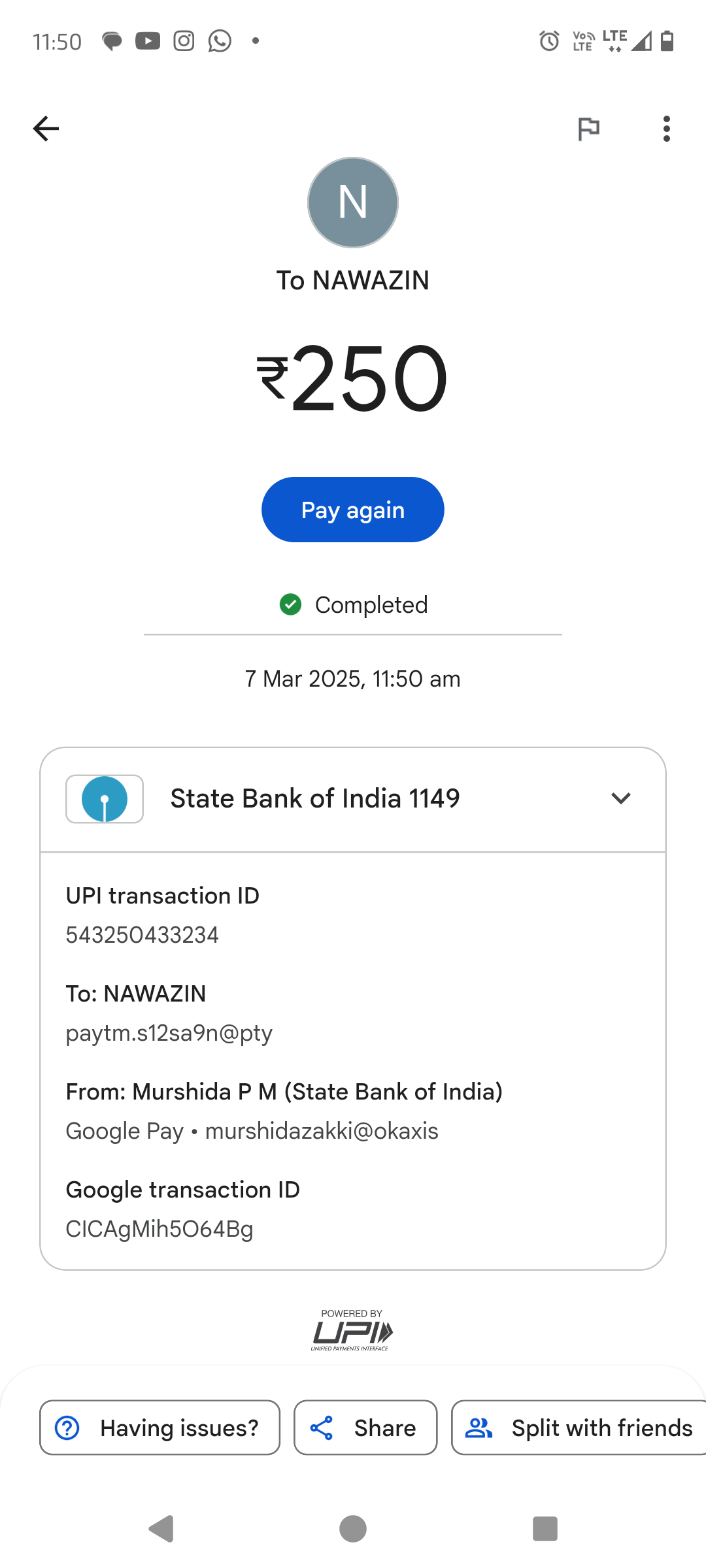Expand the State Bank of India dropdown
Image resolution: width=706 pixels, height=1568 pixels.
coord(620,798)
